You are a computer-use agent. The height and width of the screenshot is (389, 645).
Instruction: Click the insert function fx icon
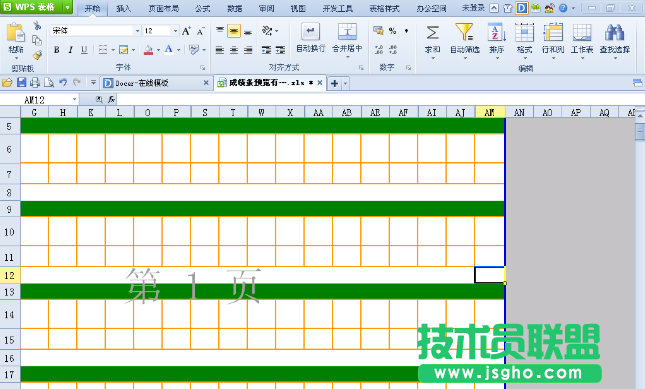click(111, 100)
